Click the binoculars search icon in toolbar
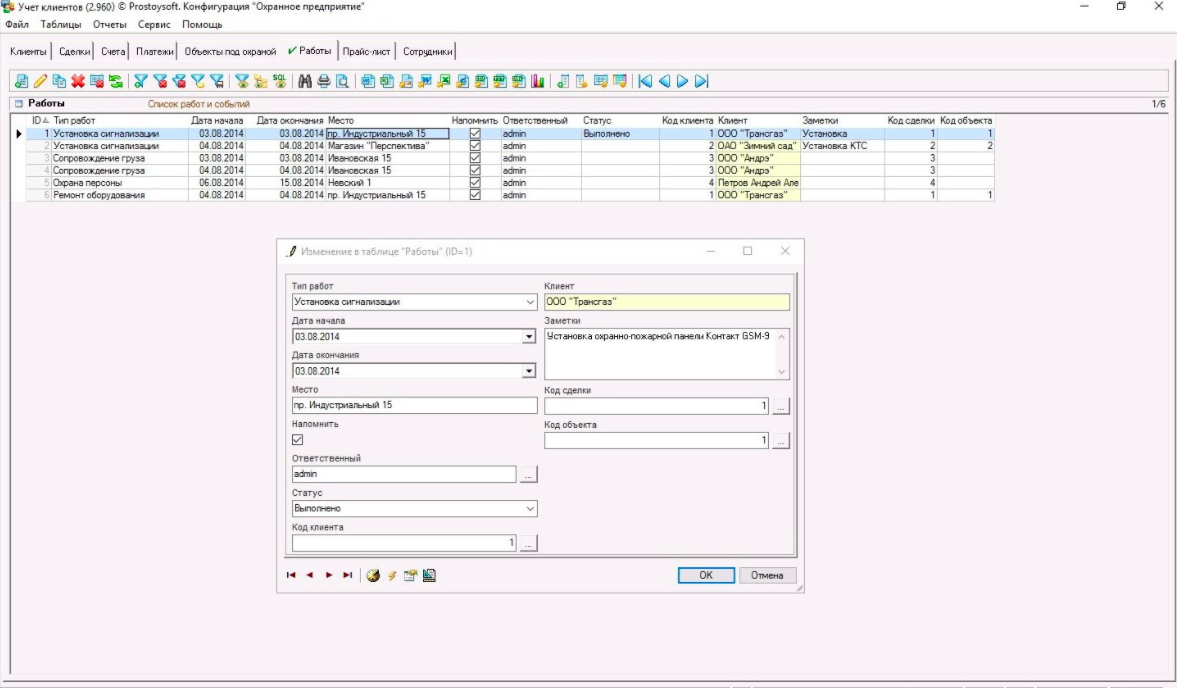 tap(307, 81)
